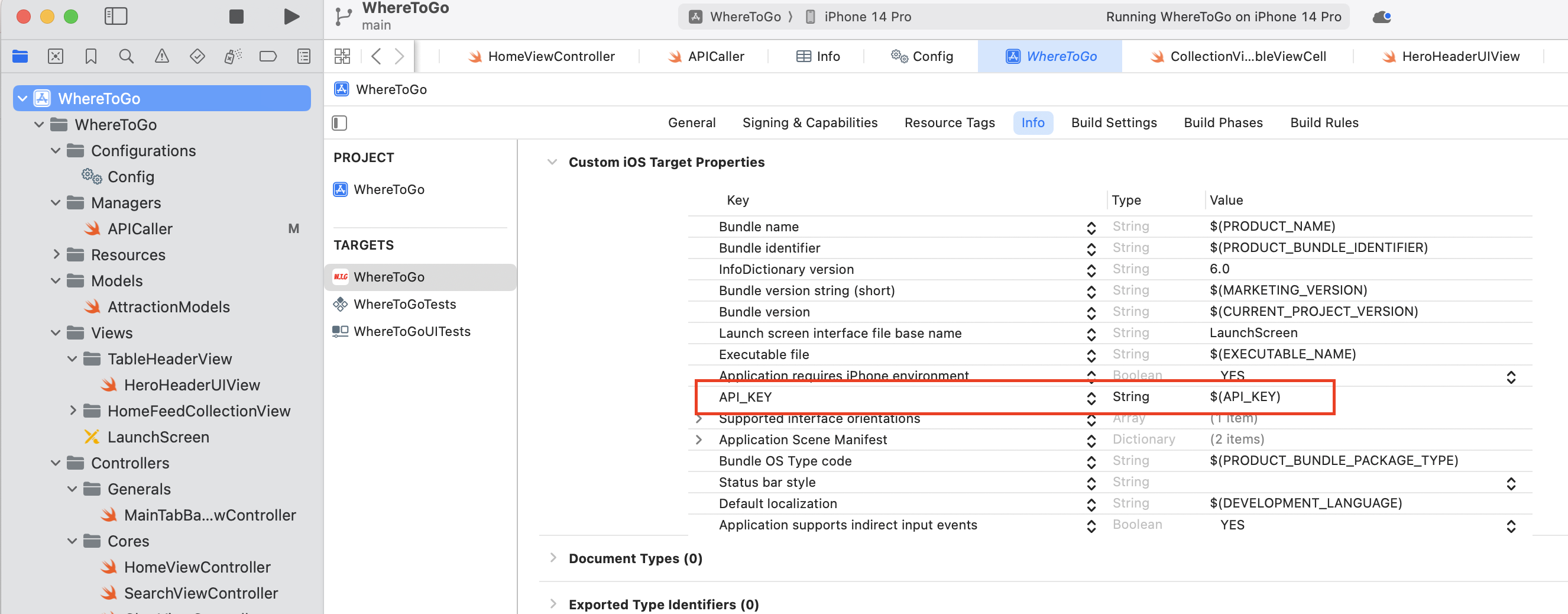Open the Report navigator
This screenshot has height=614, width=1568.
pos(303,57)
